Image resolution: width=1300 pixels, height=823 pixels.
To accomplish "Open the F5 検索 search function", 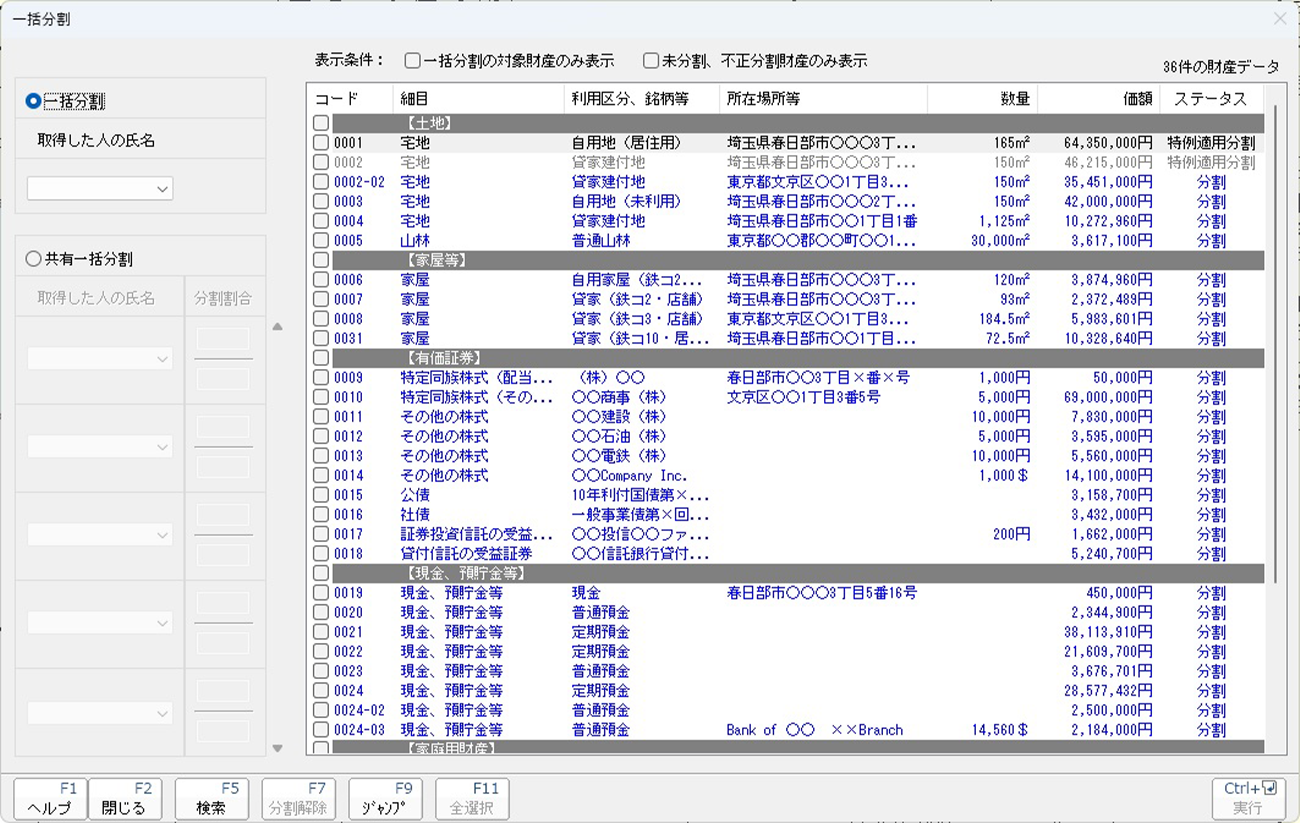I will pos(211,799).
